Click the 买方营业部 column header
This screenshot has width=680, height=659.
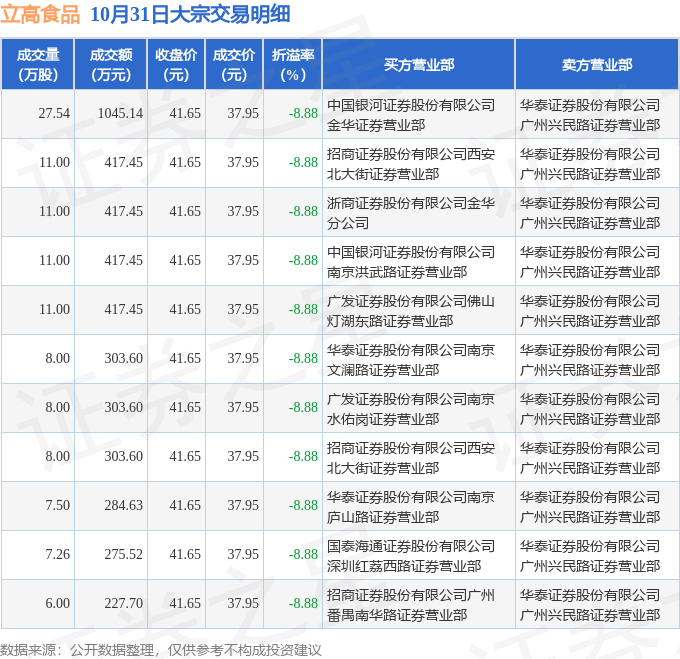(x=418, y=64)
